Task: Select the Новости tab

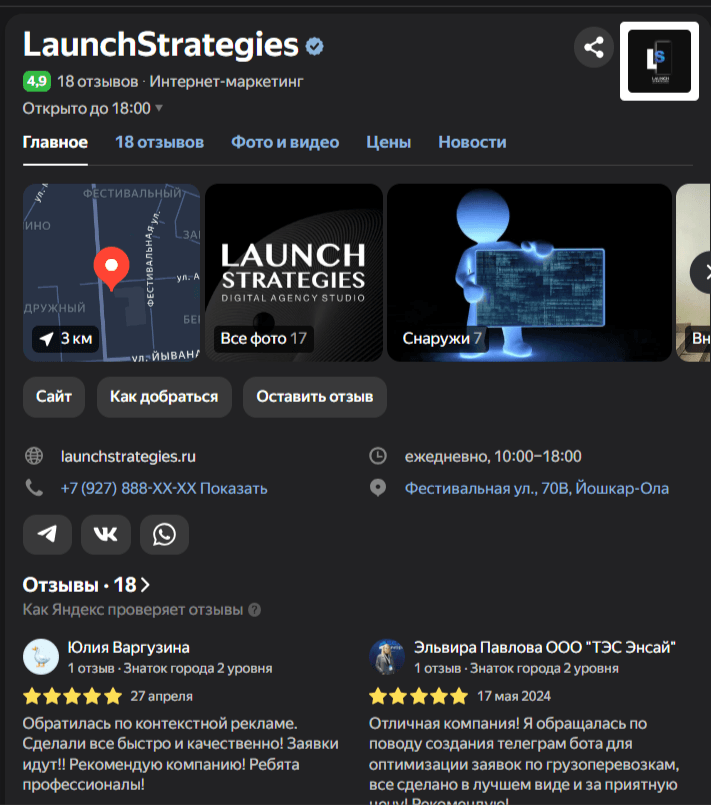Action: [472, 142]
